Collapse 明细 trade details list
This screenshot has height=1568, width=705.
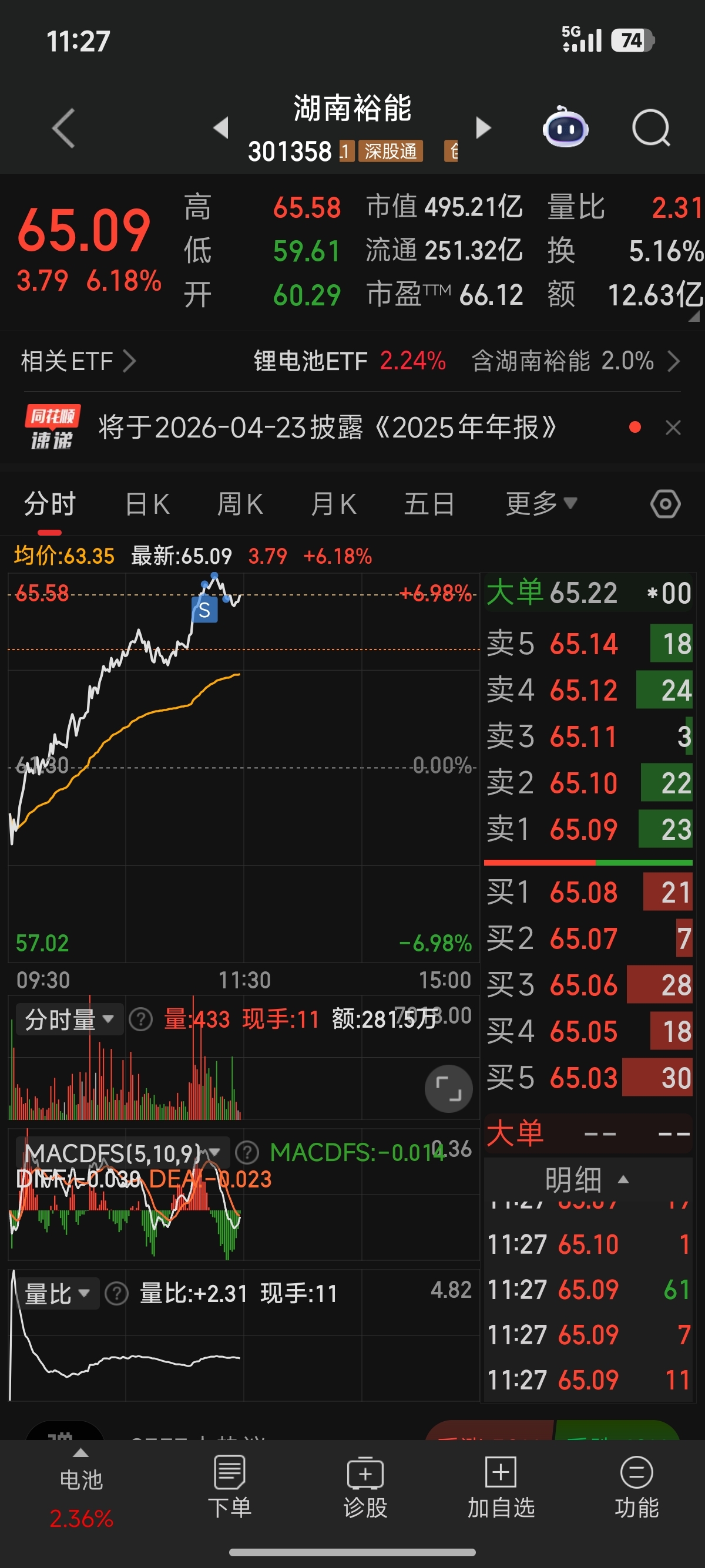tap(587, 1180)
